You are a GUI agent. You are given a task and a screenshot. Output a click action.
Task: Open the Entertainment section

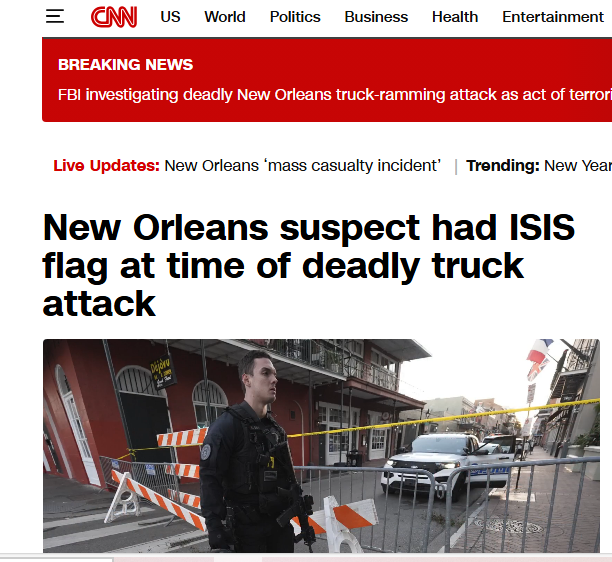click(553, 17)
